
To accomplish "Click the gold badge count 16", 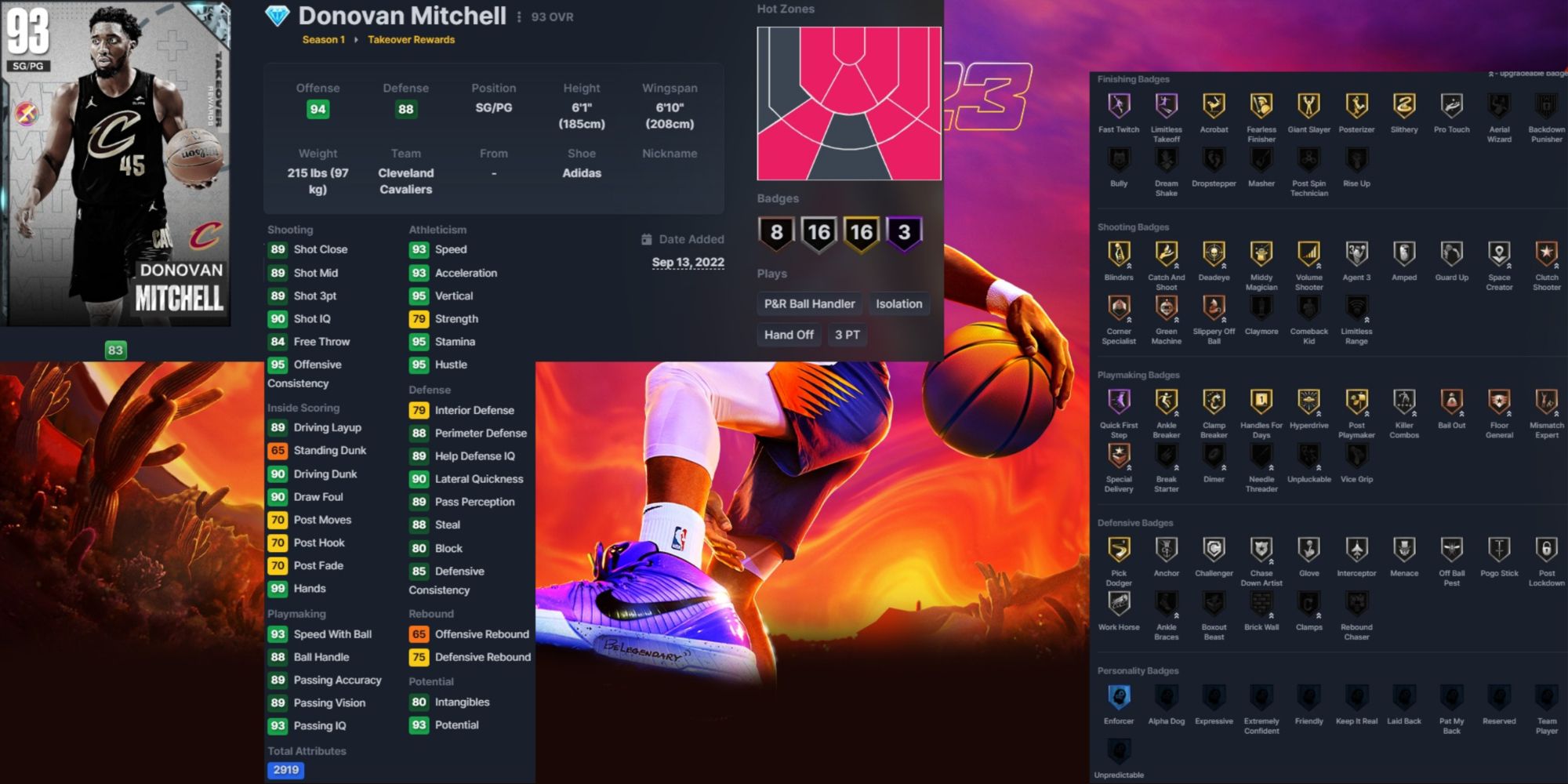I will click(861, 233).
